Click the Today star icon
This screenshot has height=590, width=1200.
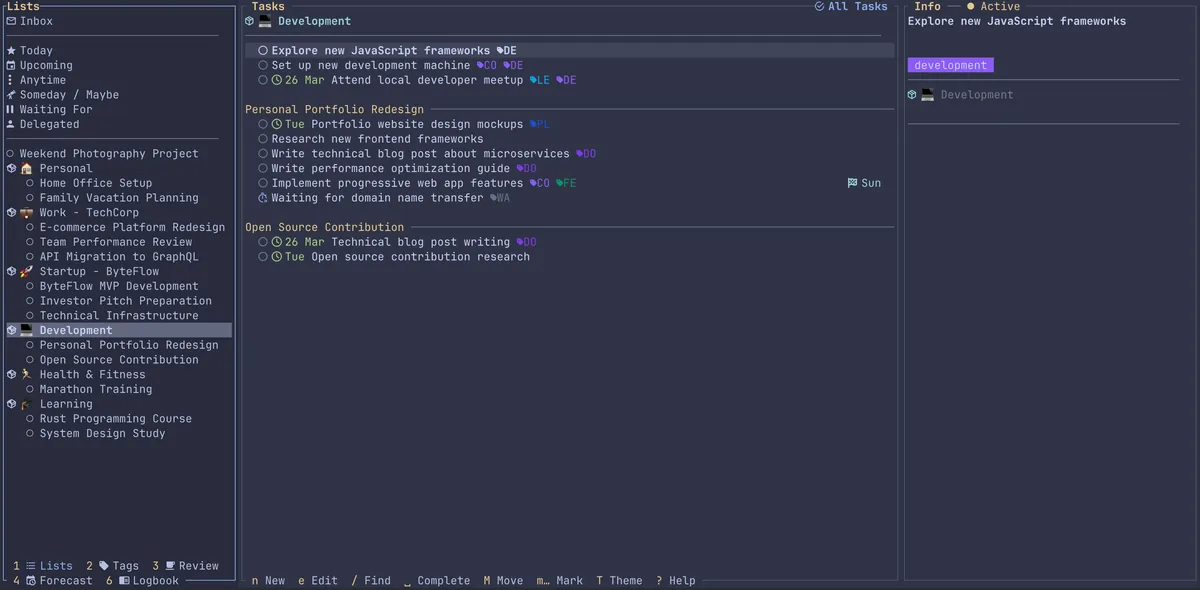[x=11, y=50]
